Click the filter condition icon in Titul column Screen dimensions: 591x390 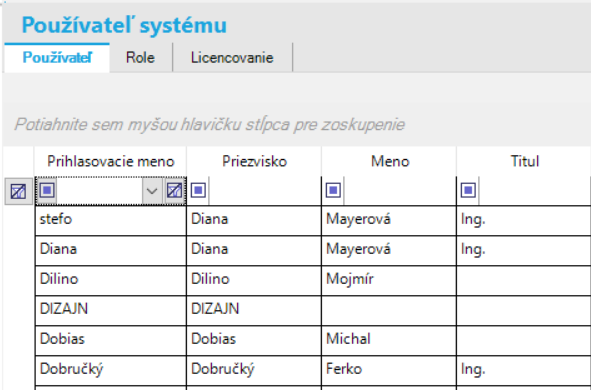469,190
